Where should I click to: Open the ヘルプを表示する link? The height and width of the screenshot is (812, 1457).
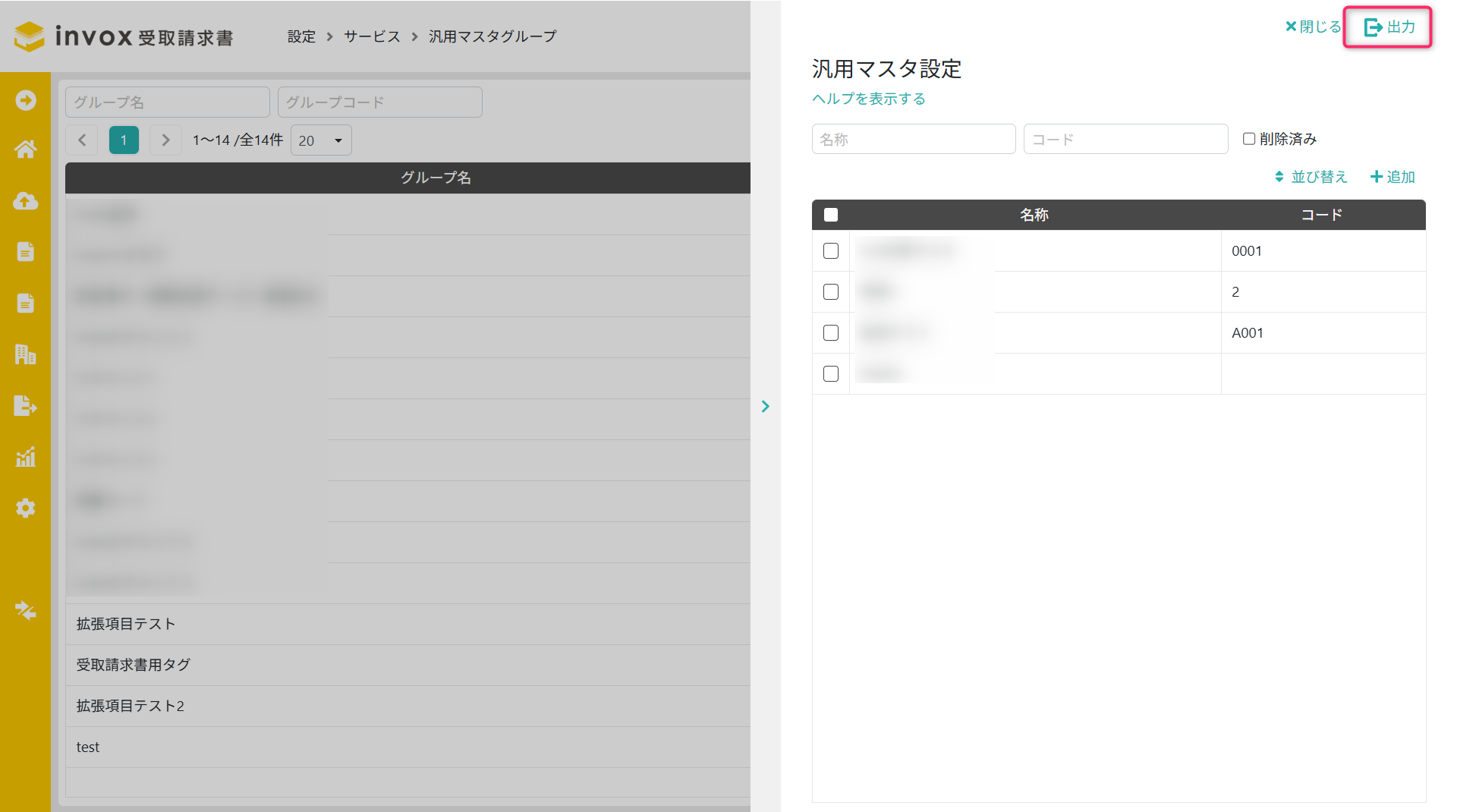(868, 99)
